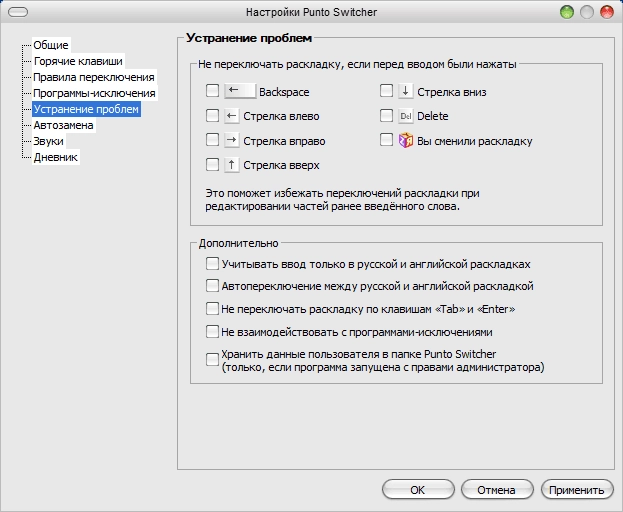This screenshot has width=623, height=512.
Task: Confirm settings with the OK button
Action: [418, 489]
